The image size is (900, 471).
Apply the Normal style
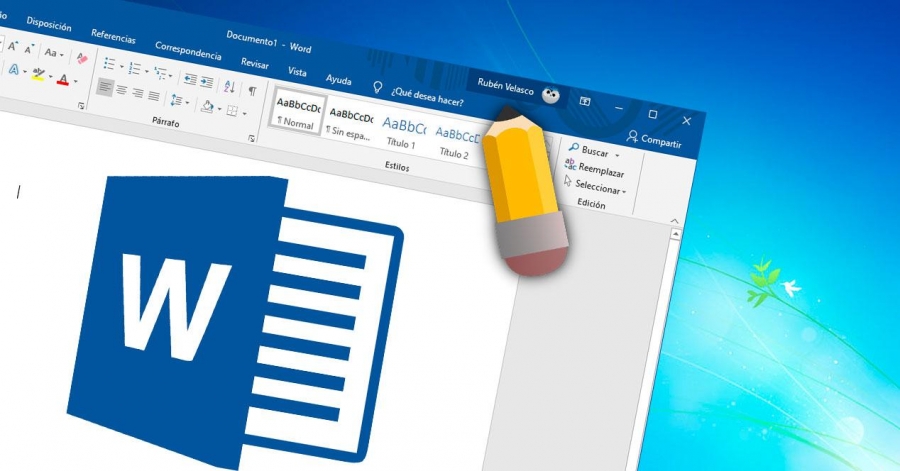point(298,113)
